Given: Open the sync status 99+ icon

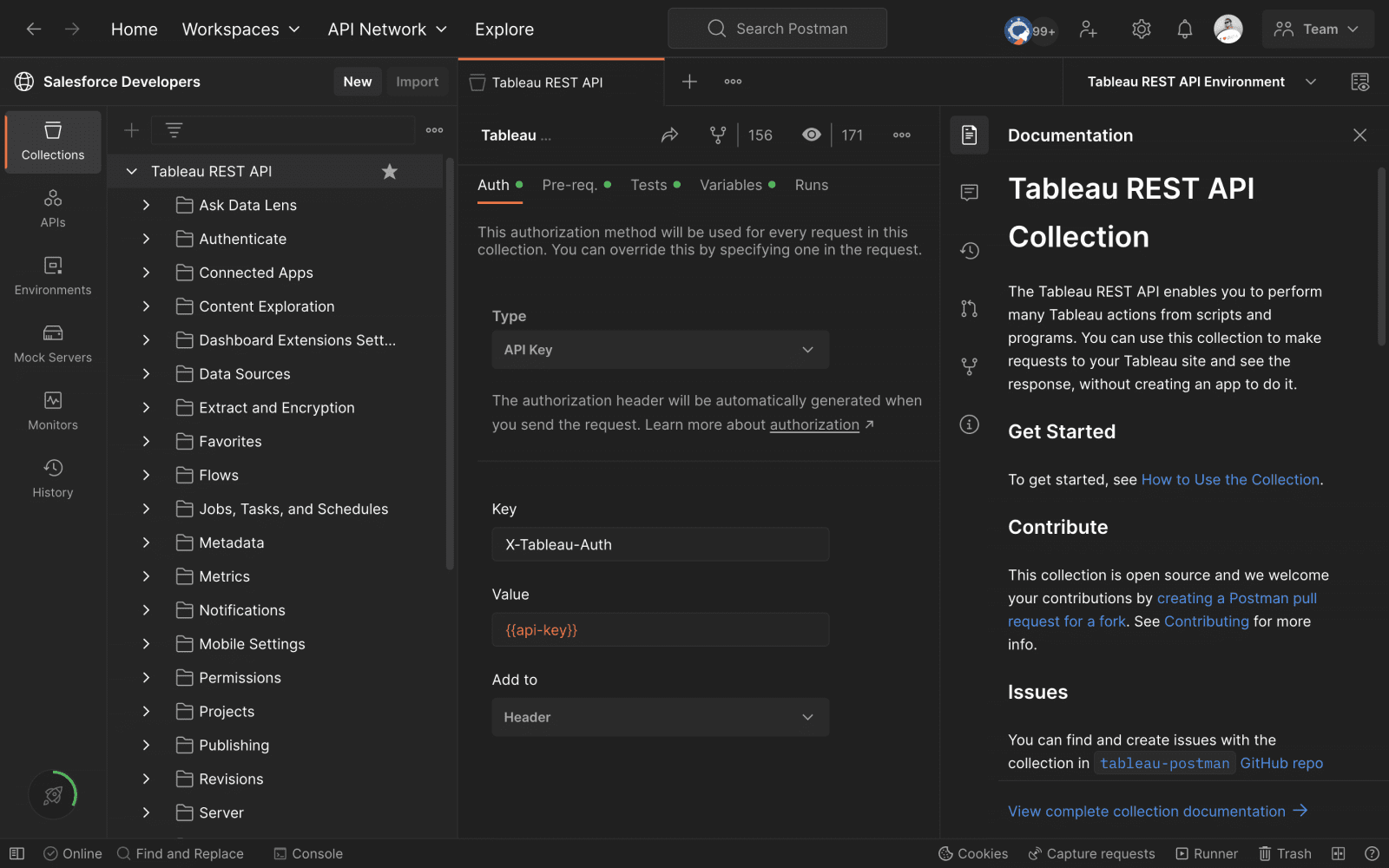Looking at the screenshot, I should 1030,30.
